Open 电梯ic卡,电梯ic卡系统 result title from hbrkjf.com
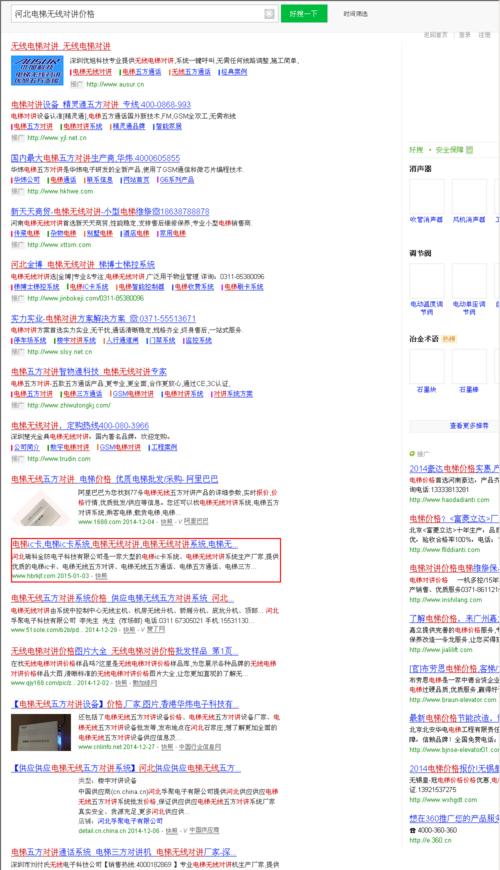The height and width of the screenshot is (870, 500). 125,544
